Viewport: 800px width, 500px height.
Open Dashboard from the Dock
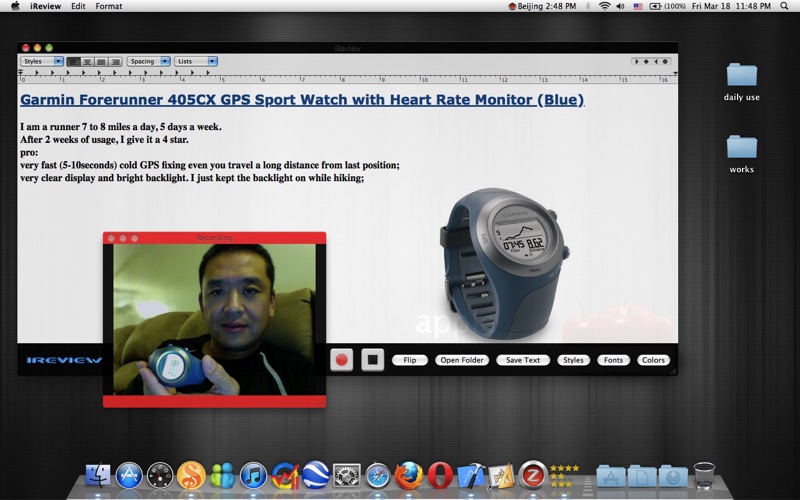[x=160, y=476]
